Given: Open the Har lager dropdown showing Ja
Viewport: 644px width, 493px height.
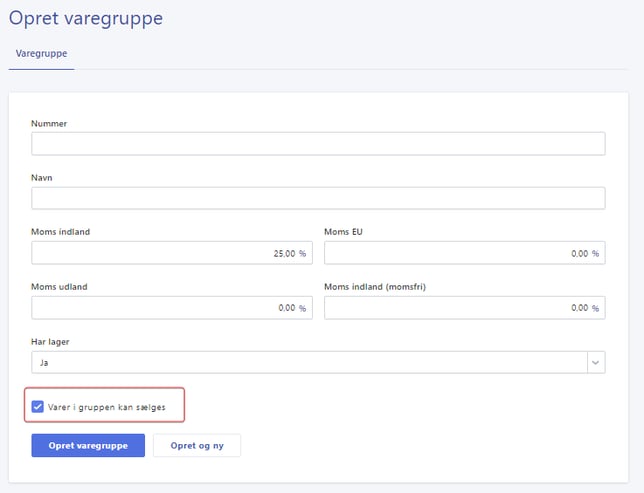Looking at the screenshot, I should (308, 362).
